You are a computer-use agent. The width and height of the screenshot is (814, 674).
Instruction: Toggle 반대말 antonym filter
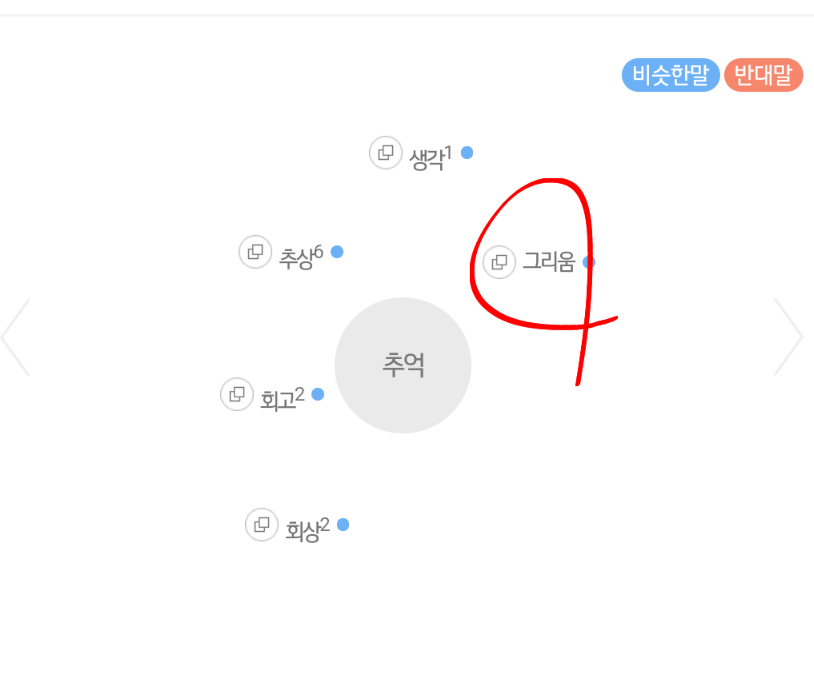click(x=763, y=75)
